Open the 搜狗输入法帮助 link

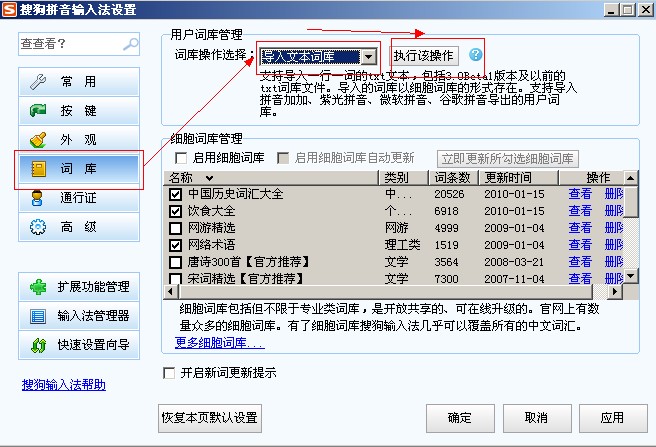click(x=64, y=385)
